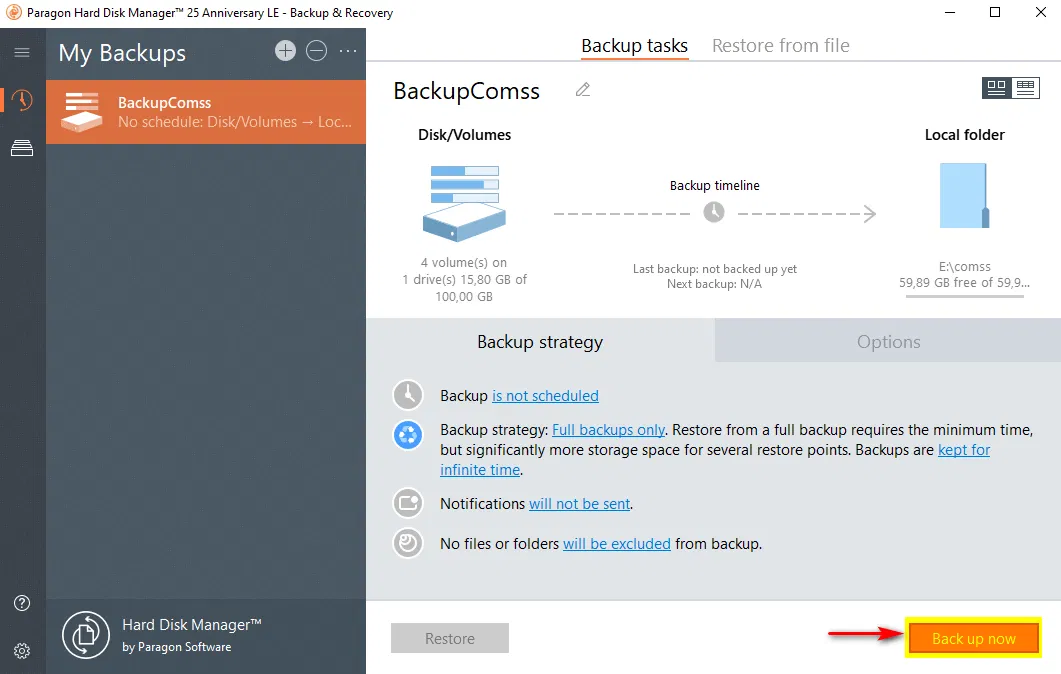
Task: Select the BackupComss job in list
Action: (206, 112)
